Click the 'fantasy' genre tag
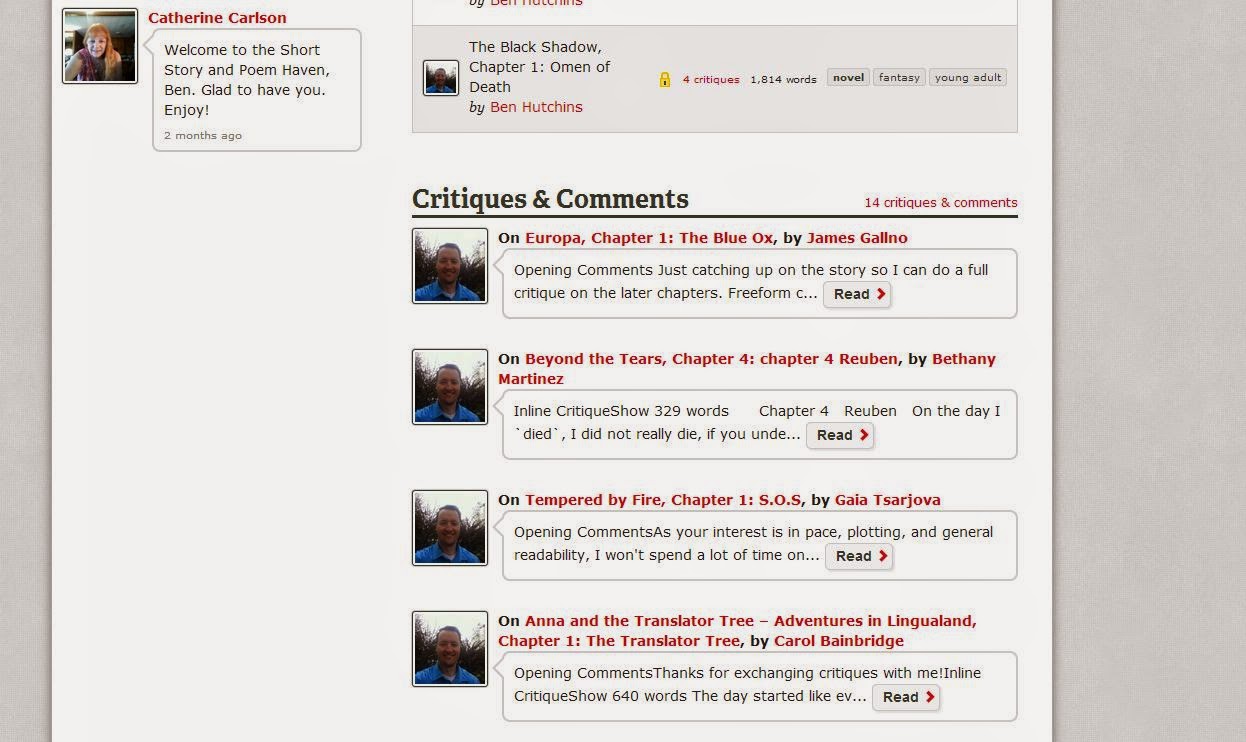Viewport: 1246px width, 742px height. (898, 76)
